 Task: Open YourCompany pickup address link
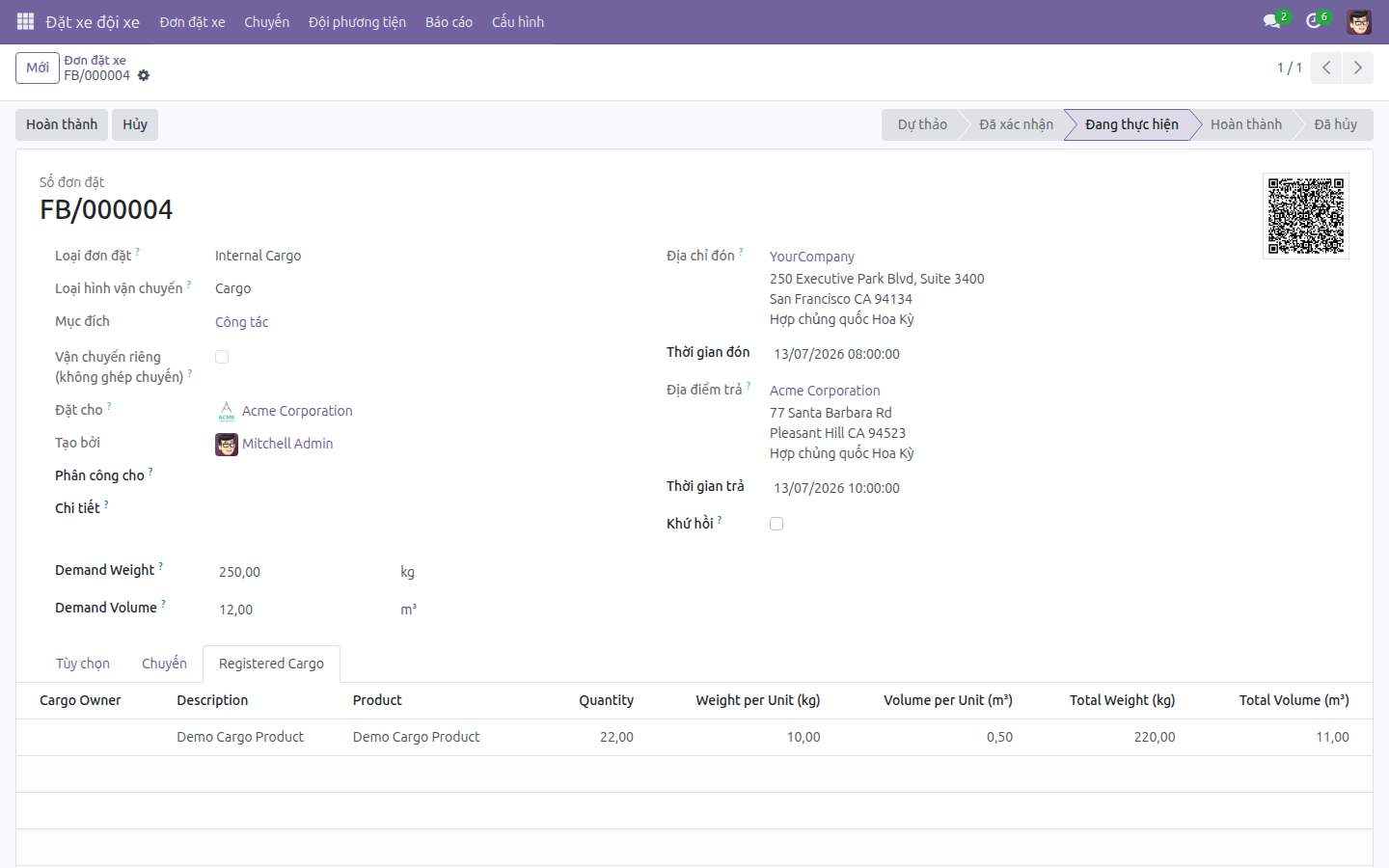(x=812, y=257)
